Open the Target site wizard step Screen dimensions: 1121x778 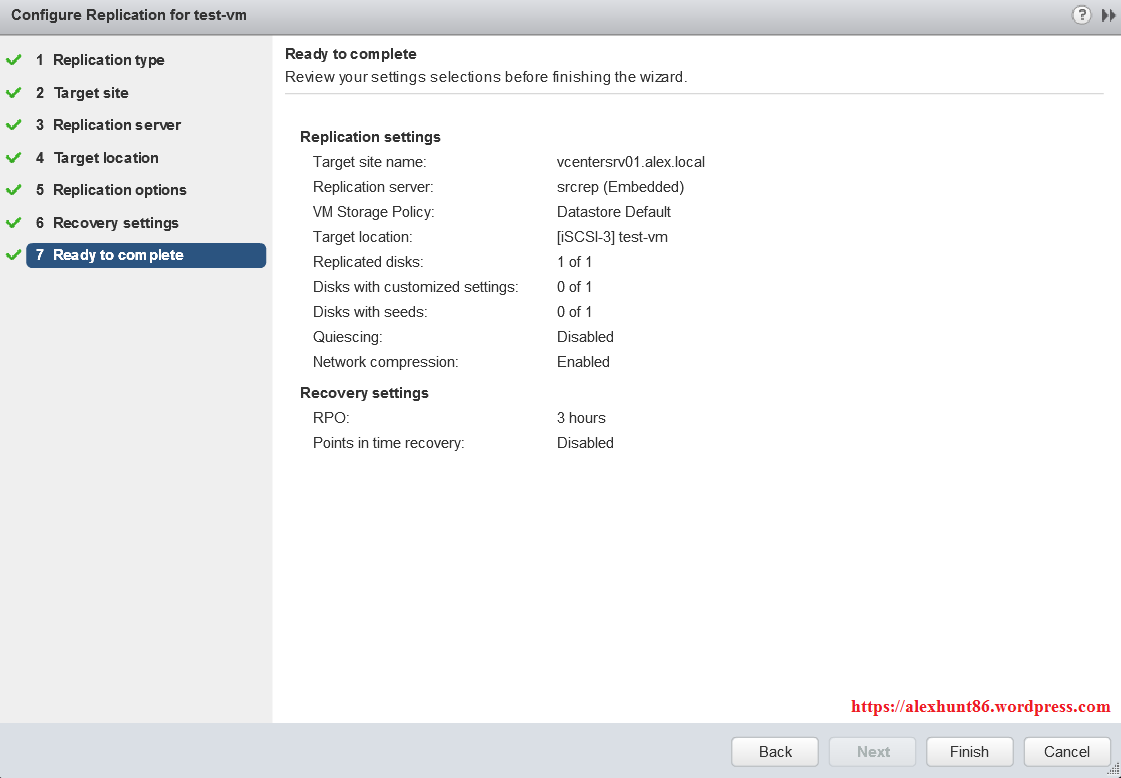pos(90,92)
